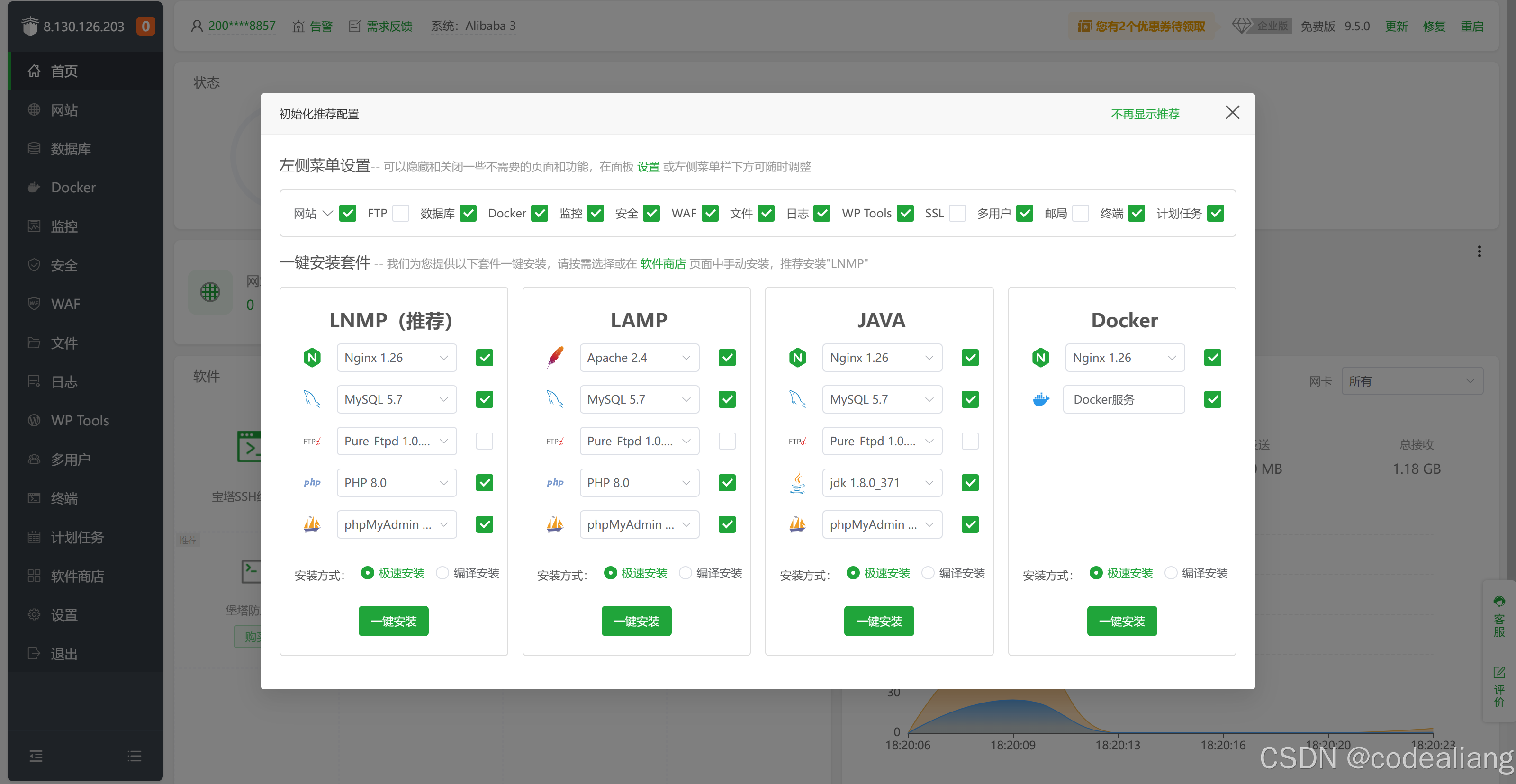Image resolution: width=1516 pixels, height=784 pixels.
Task: Open the jdk 1.8.0_371 dropdown
Action: coord(882,483)
